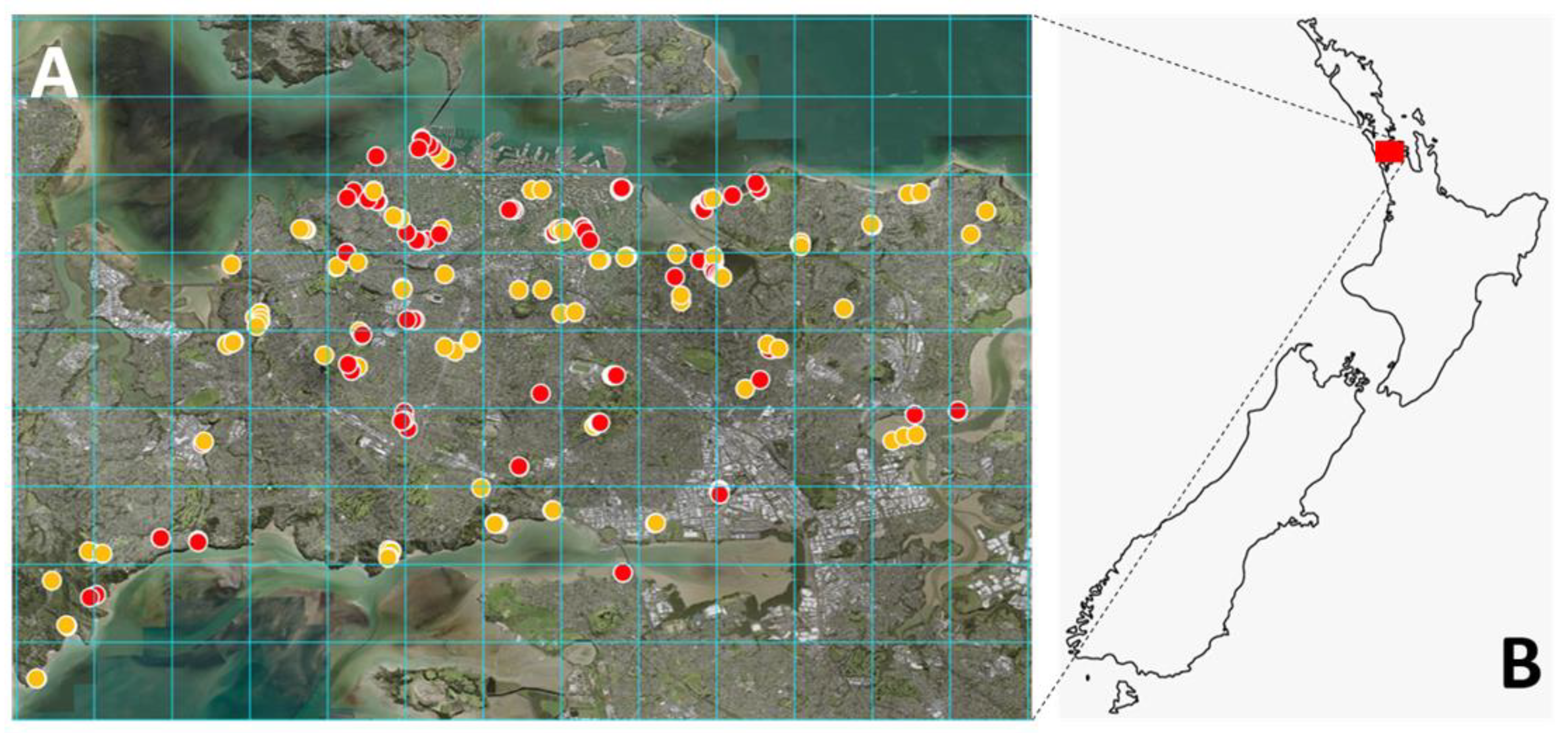Select the bottom-left-most yellow marker on map
1568x733 pixels.
coord(37,678)
